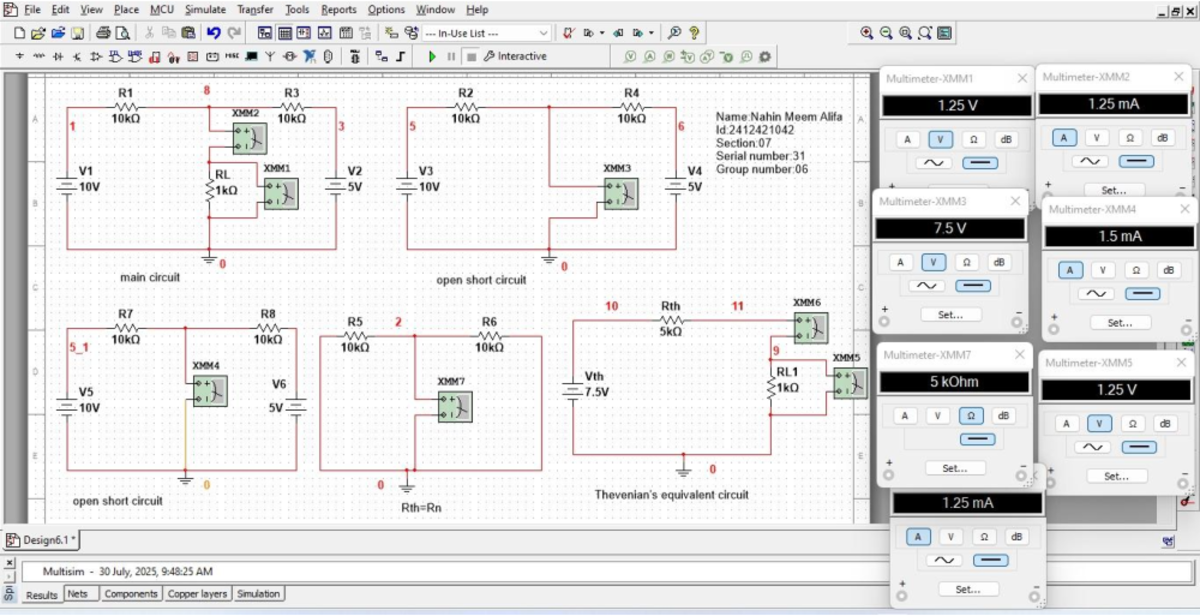Toggle full screen view
Image resolution: width=1200 pixels, height=616 pixels.
click(x=944, y=33)
